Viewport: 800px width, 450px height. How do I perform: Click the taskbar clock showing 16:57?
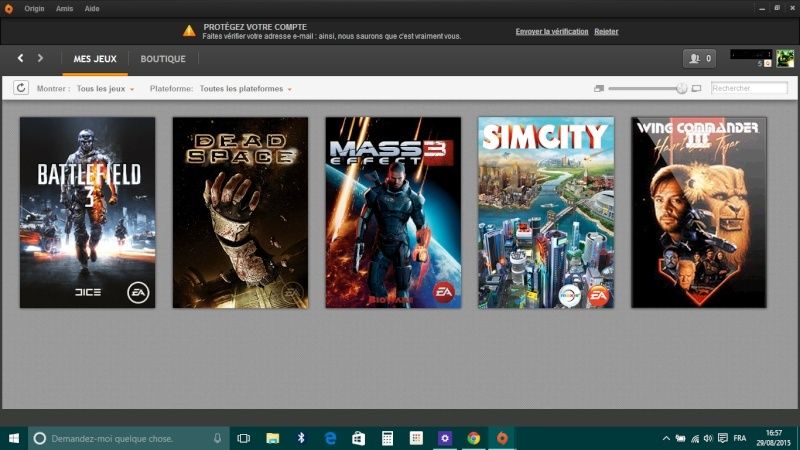(x=773, y=438)
